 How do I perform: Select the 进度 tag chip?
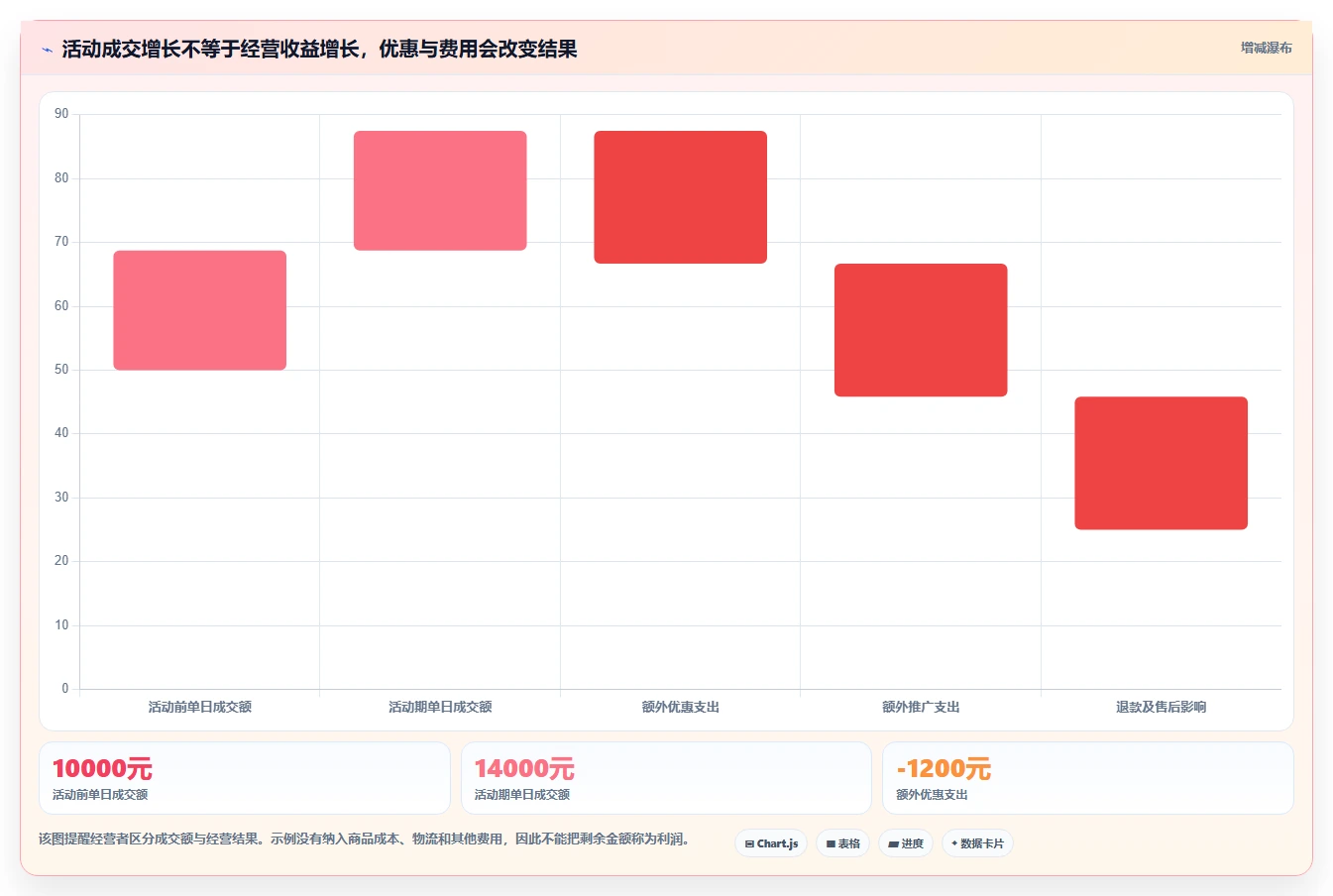tap(906, 843)
